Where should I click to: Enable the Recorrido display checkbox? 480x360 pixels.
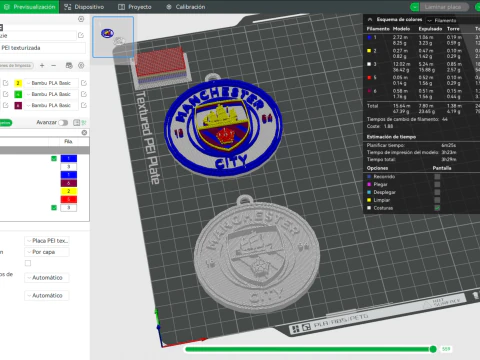click(437, 177)
